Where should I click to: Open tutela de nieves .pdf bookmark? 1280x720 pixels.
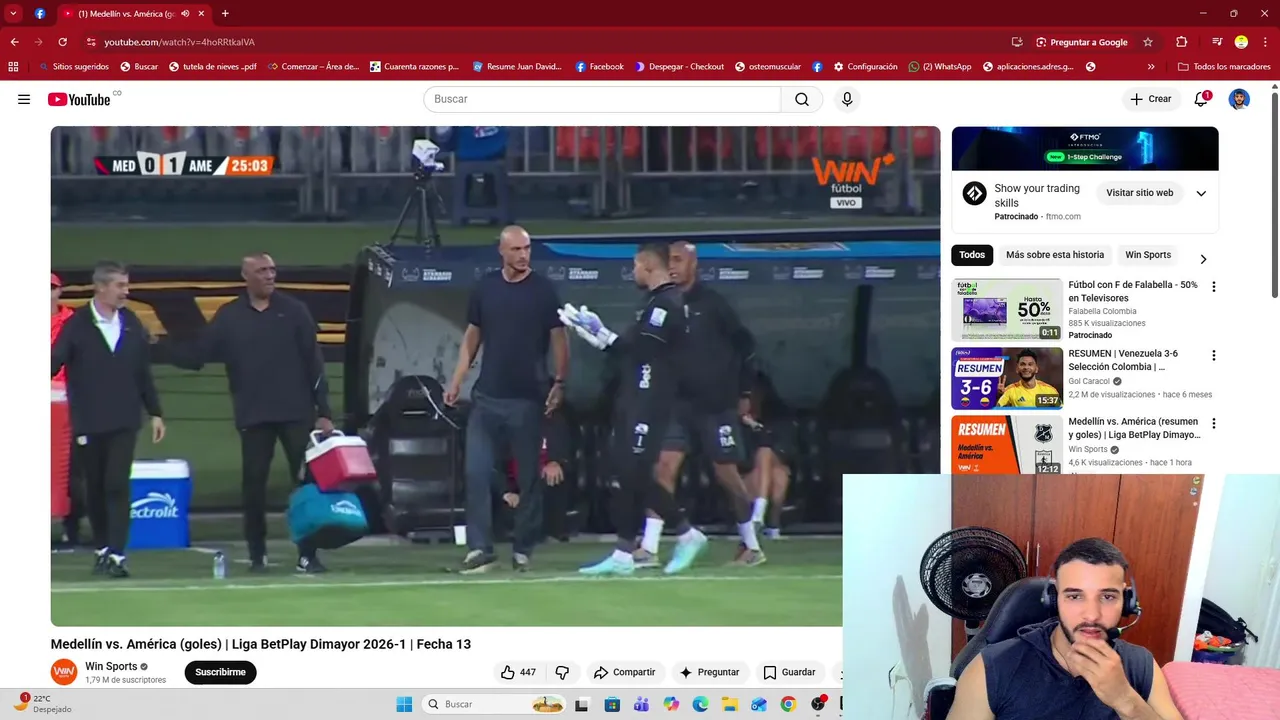pos(213,67)
